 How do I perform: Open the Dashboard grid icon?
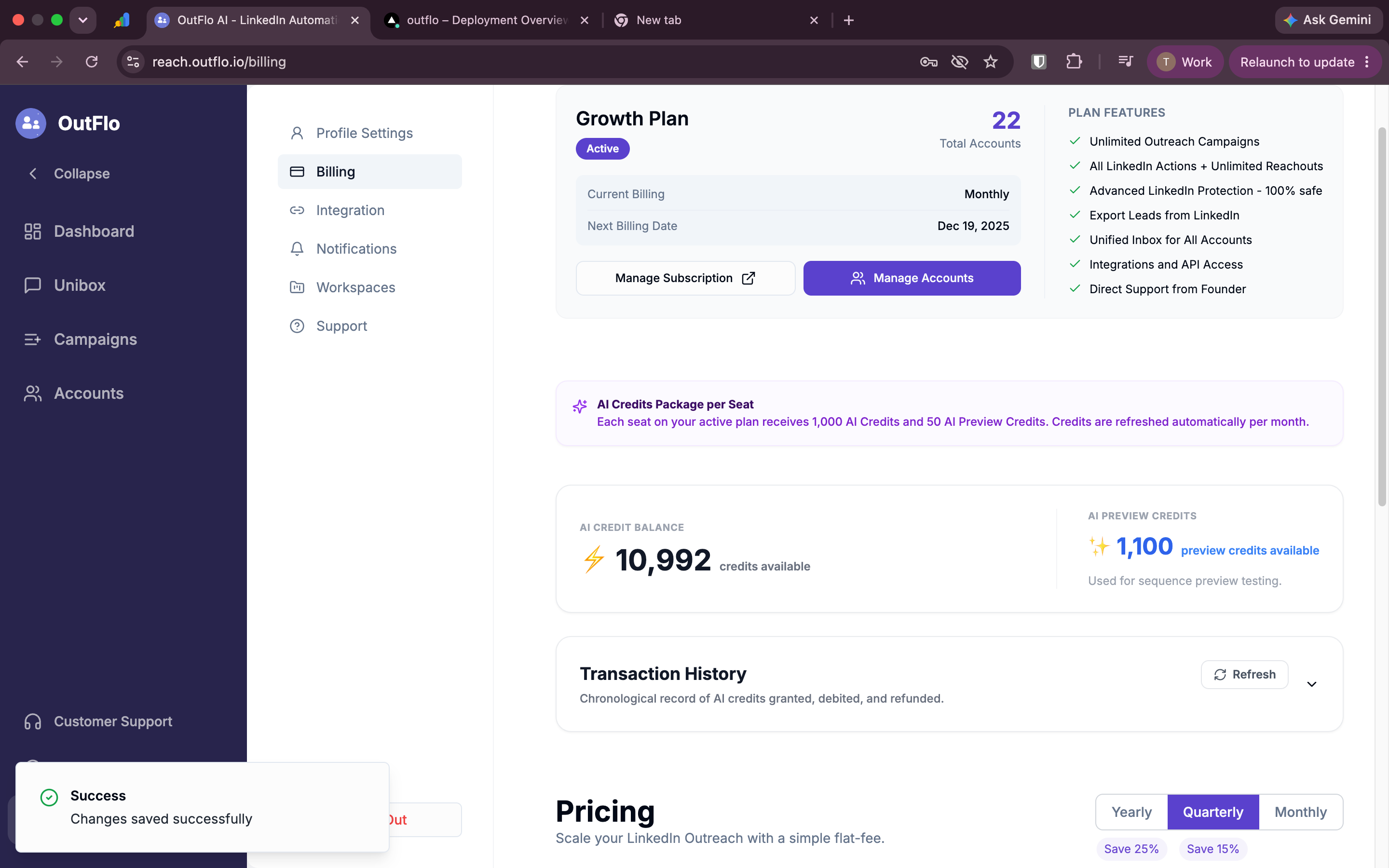click(33, 231)
